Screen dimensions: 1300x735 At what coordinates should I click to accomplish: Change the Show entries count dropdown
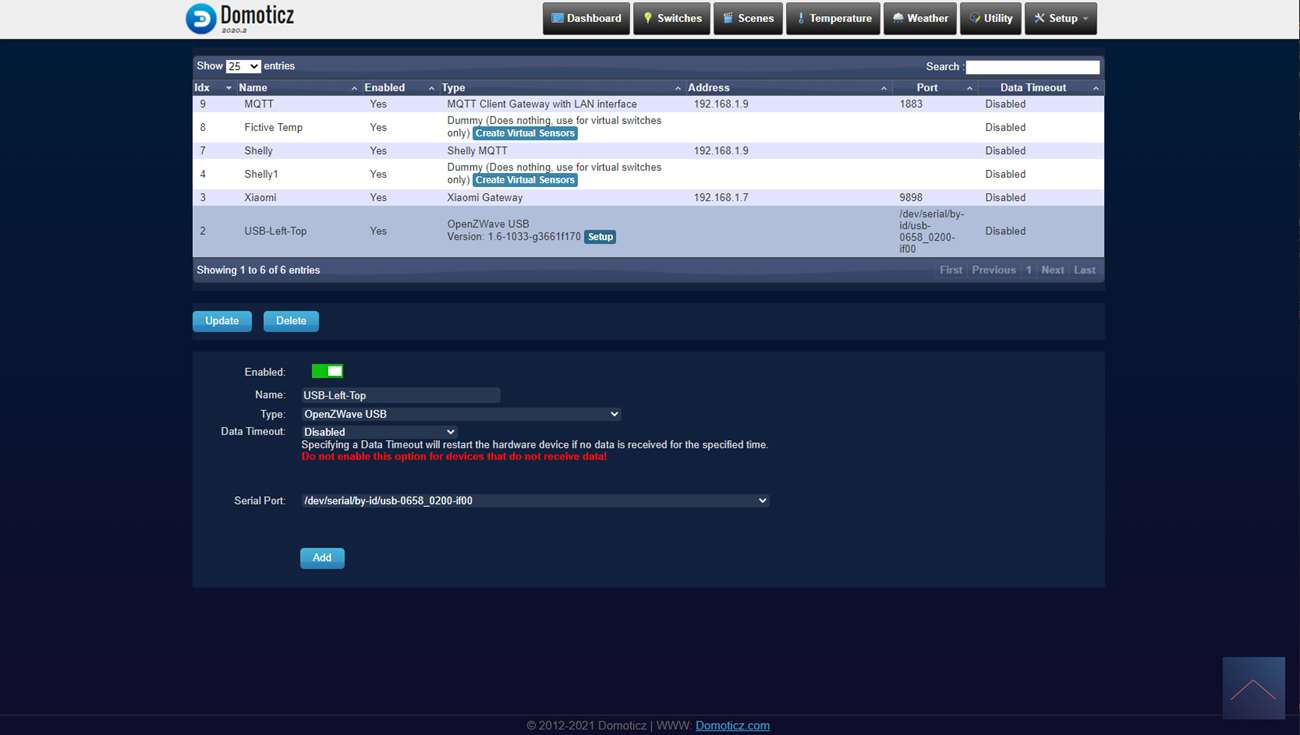coord(243,66)
